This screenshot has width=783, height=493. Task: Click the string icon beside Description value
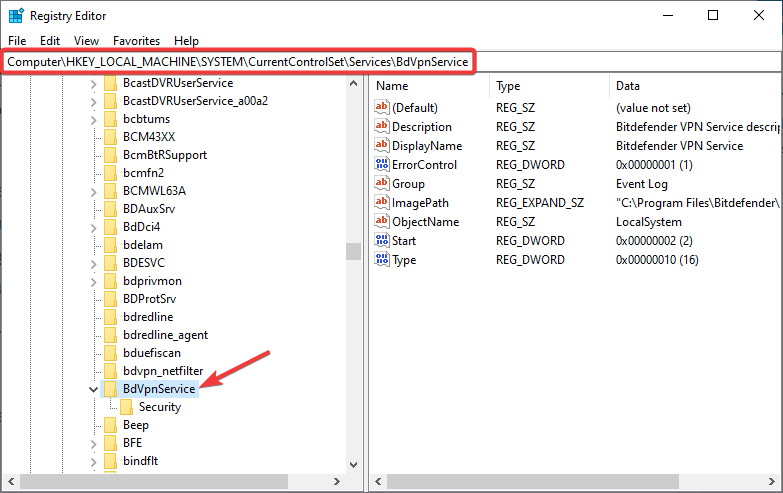tap(382, 126)
